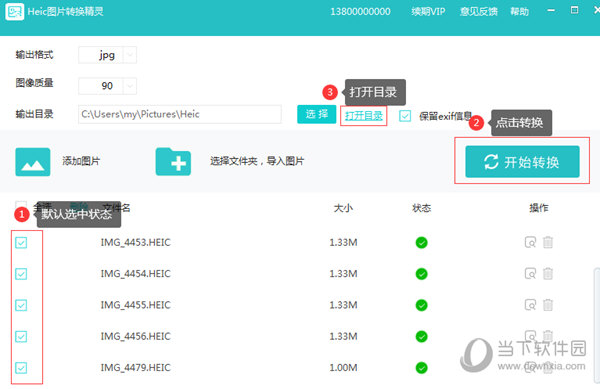Screen dimensions: 600x389
Task: Click file name IMG_4479.HEIC
Action: click(135, 368)
